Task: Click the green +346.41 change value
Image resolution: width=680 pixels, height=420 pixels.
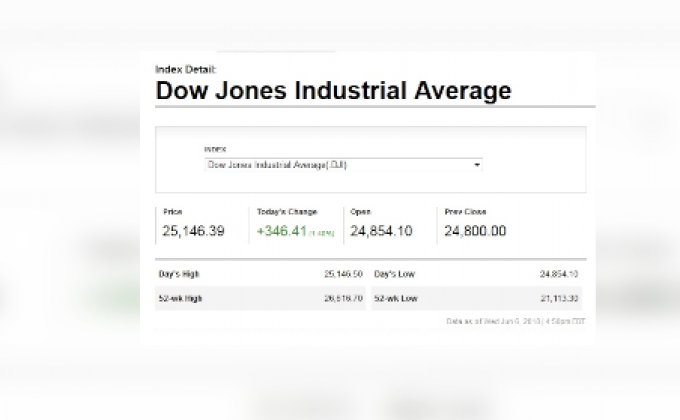Action: (282, 231)
